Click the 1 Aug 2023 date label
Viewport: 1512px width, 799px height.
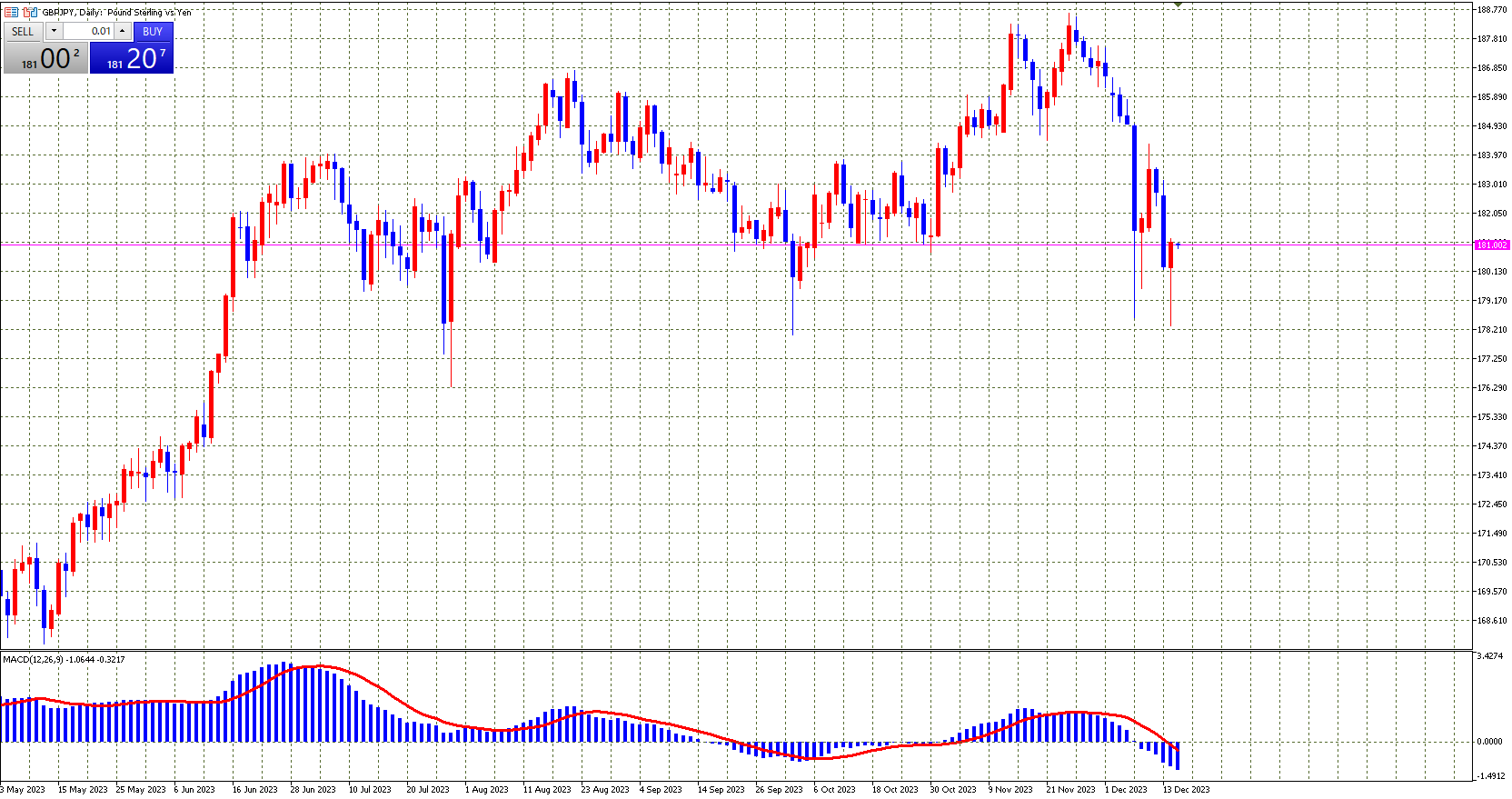tap(486, 789)
